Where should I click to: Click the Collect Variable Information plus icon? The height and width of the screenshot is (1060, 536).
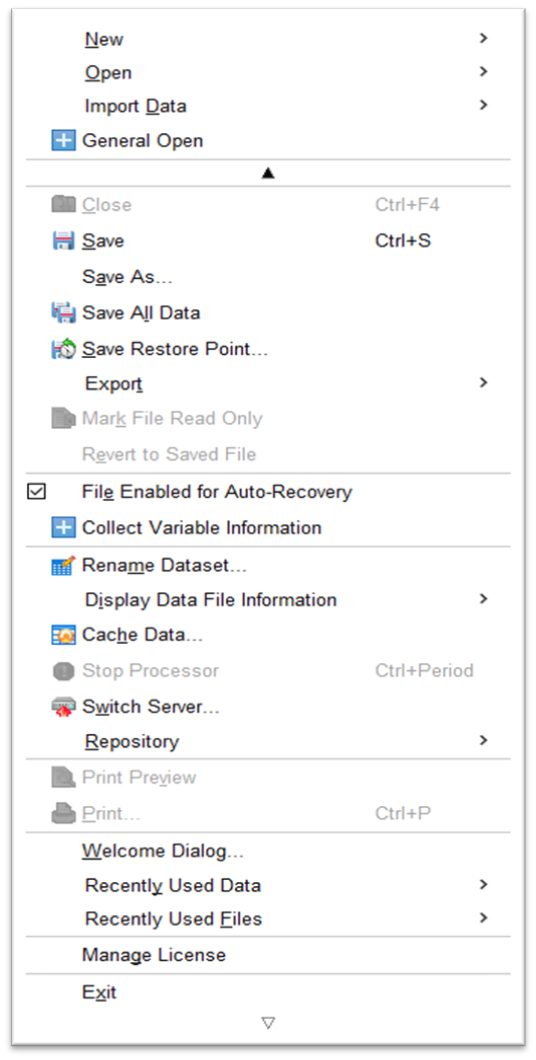tap(64, 528)
